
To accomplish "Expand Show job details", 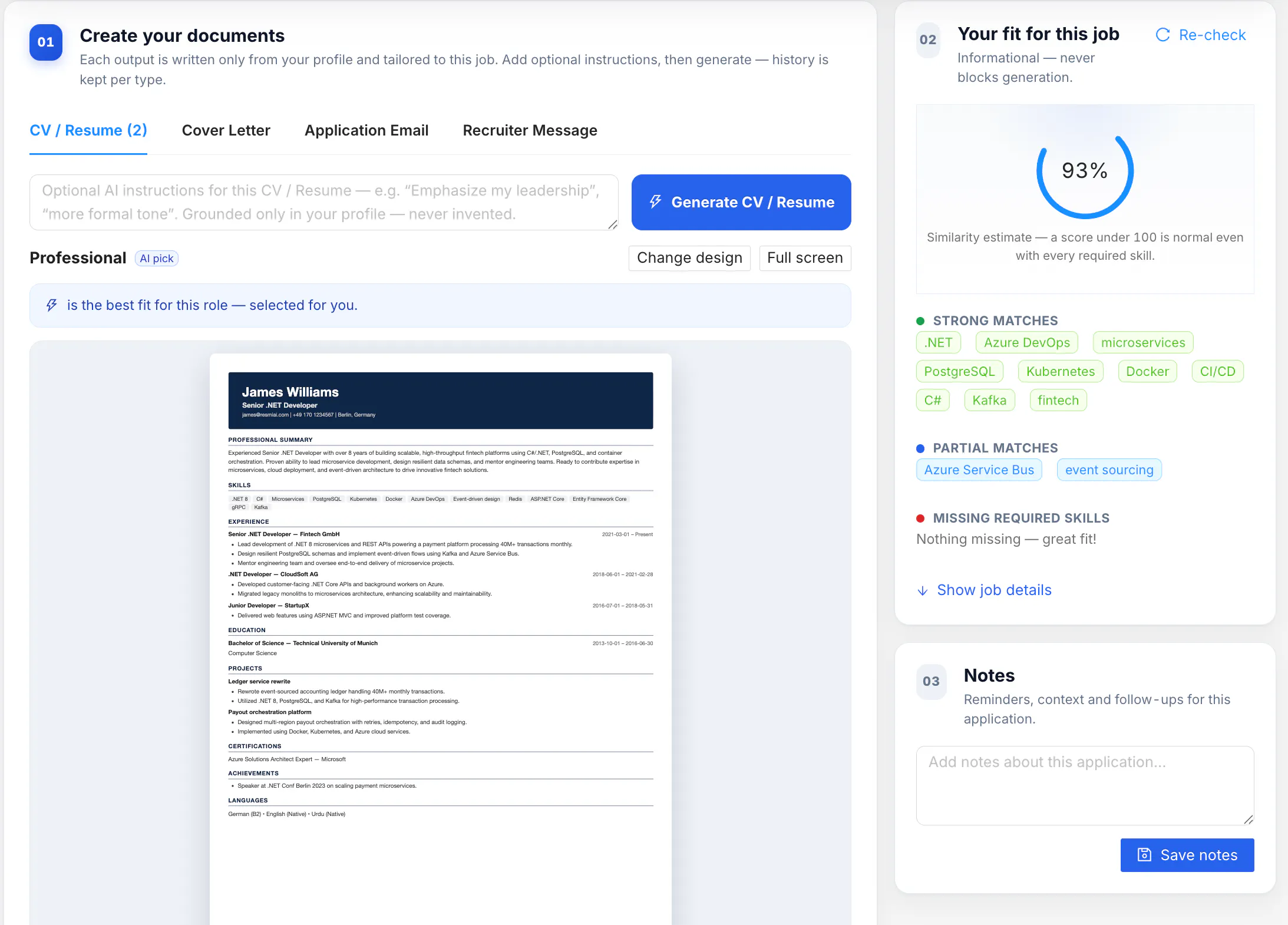I will click(x=984, y=590).
